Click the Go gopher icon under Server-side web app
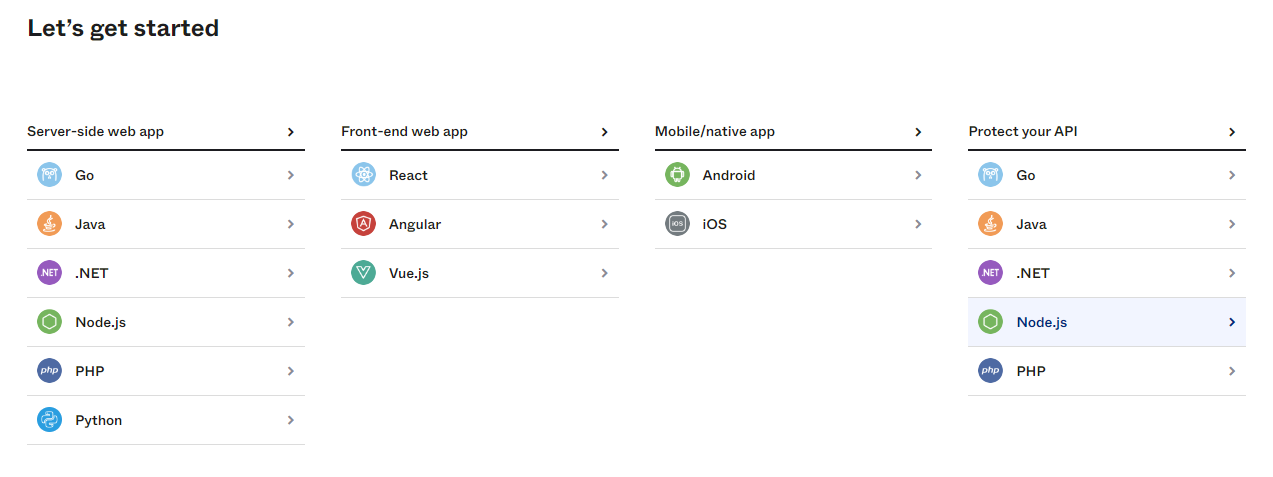This screenshot has width=1273, height=477. (49, 175)
